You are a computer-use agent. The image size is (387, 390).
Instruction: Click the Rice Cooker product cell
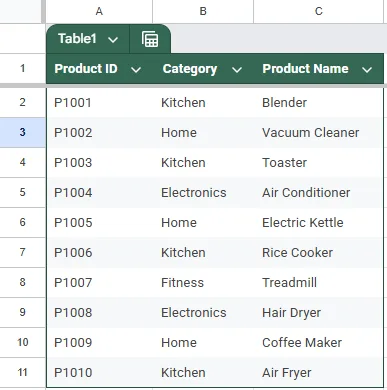[319, 252]
